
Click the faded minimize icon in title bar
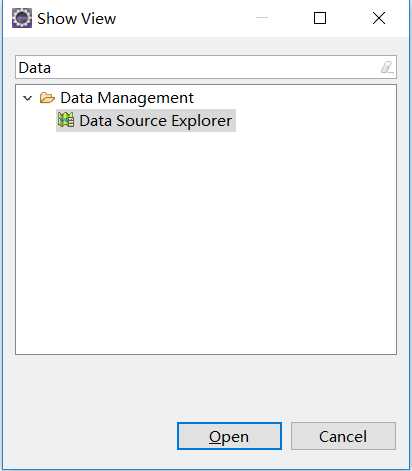click(262, 18)
